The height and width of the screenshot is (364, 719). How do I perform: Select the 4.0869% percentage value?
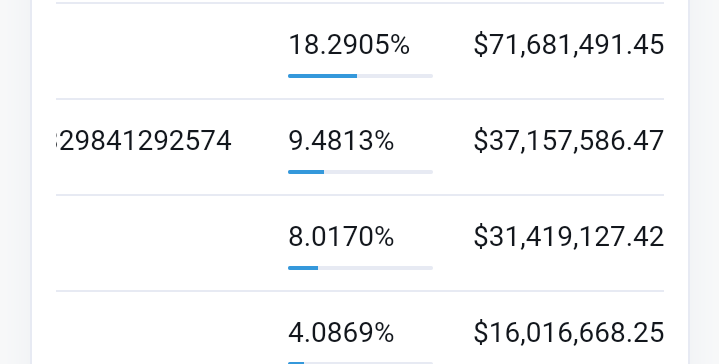click(341, 332)
